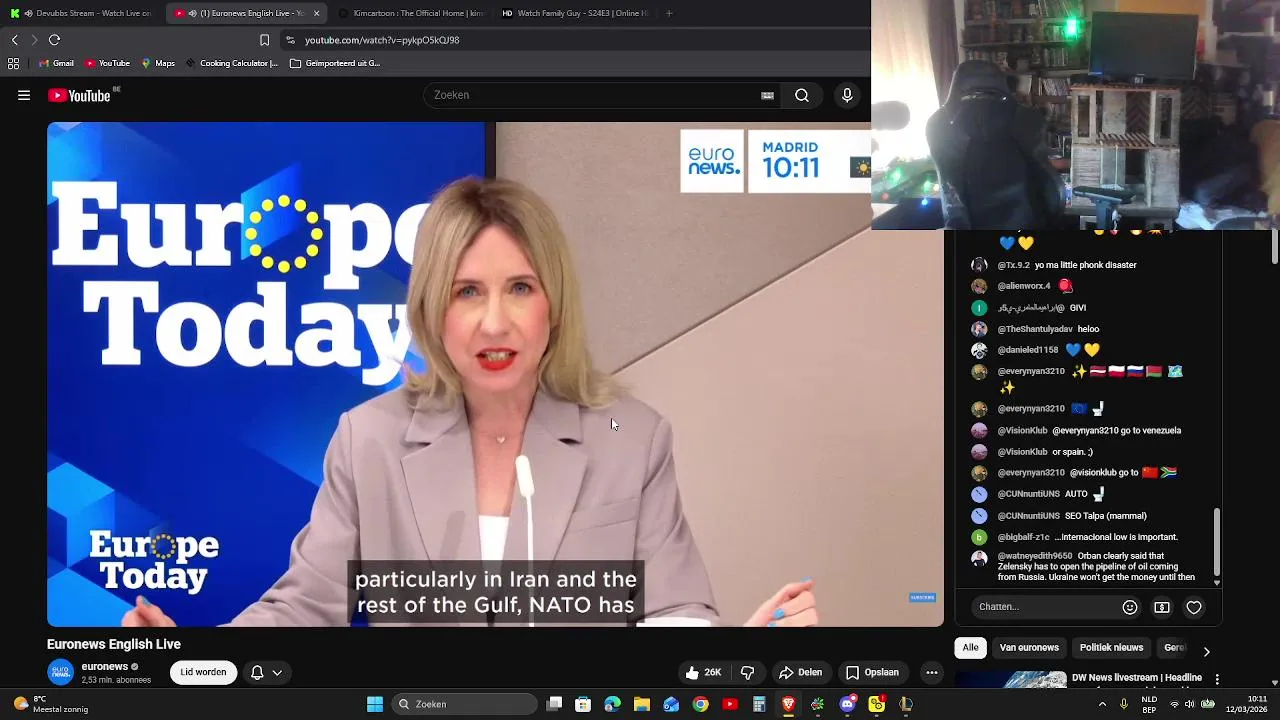
Task: Bookmark this page icon in address bar
Action: 264,40
